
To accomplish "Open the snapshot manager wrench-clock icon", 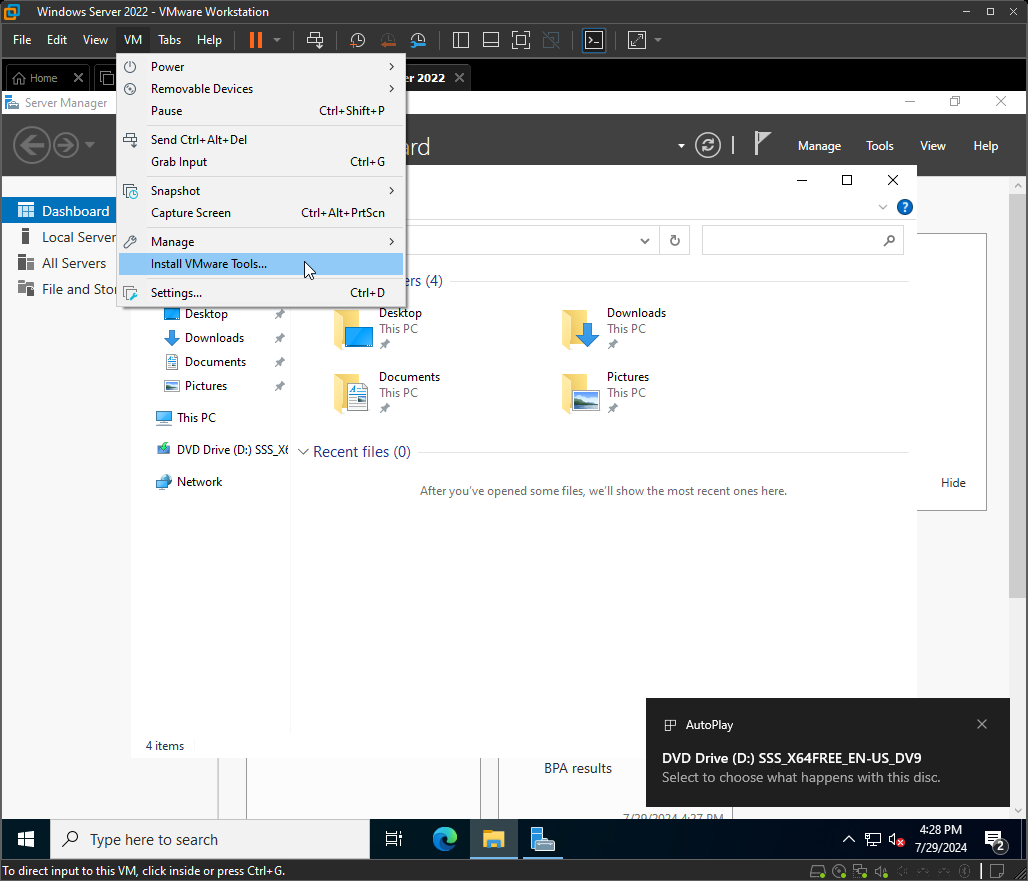I will click(418, 40).
